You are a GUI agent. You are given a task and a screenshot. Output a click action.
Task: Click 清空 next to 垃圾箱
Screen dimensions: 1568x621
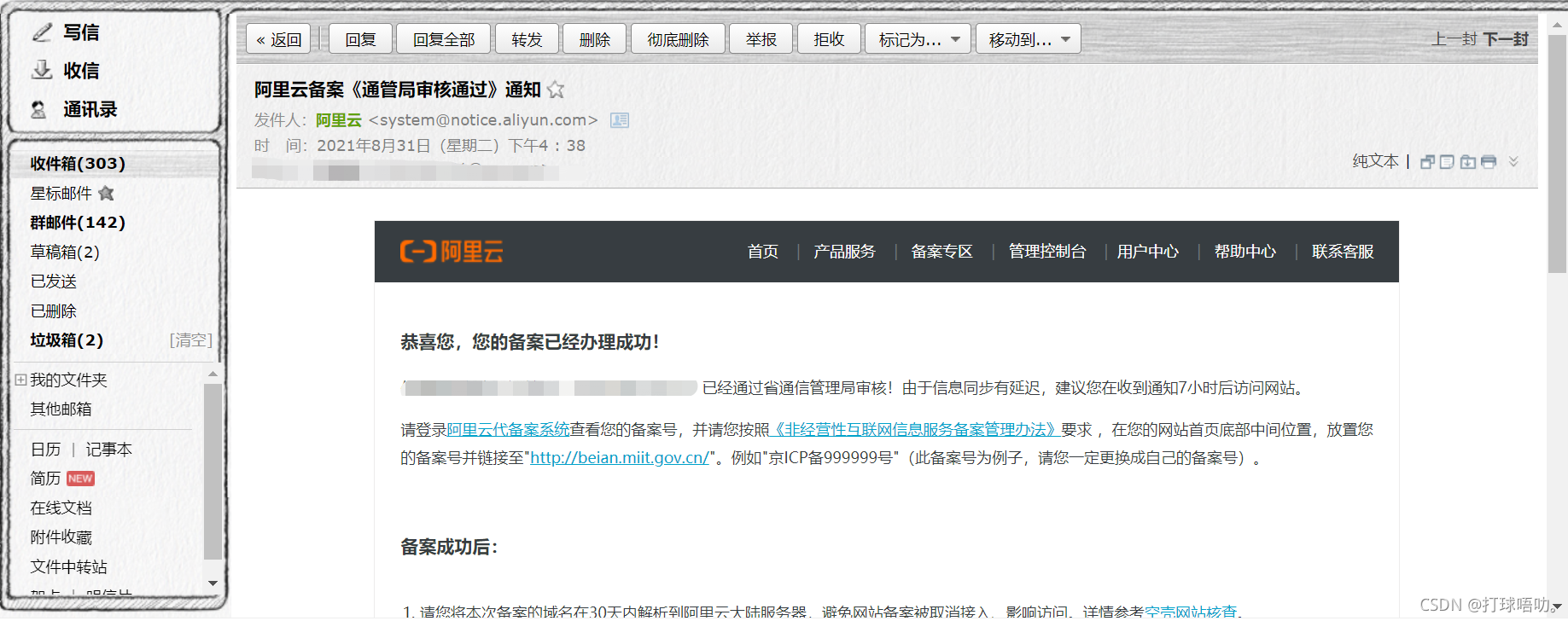tap(190, 340)
